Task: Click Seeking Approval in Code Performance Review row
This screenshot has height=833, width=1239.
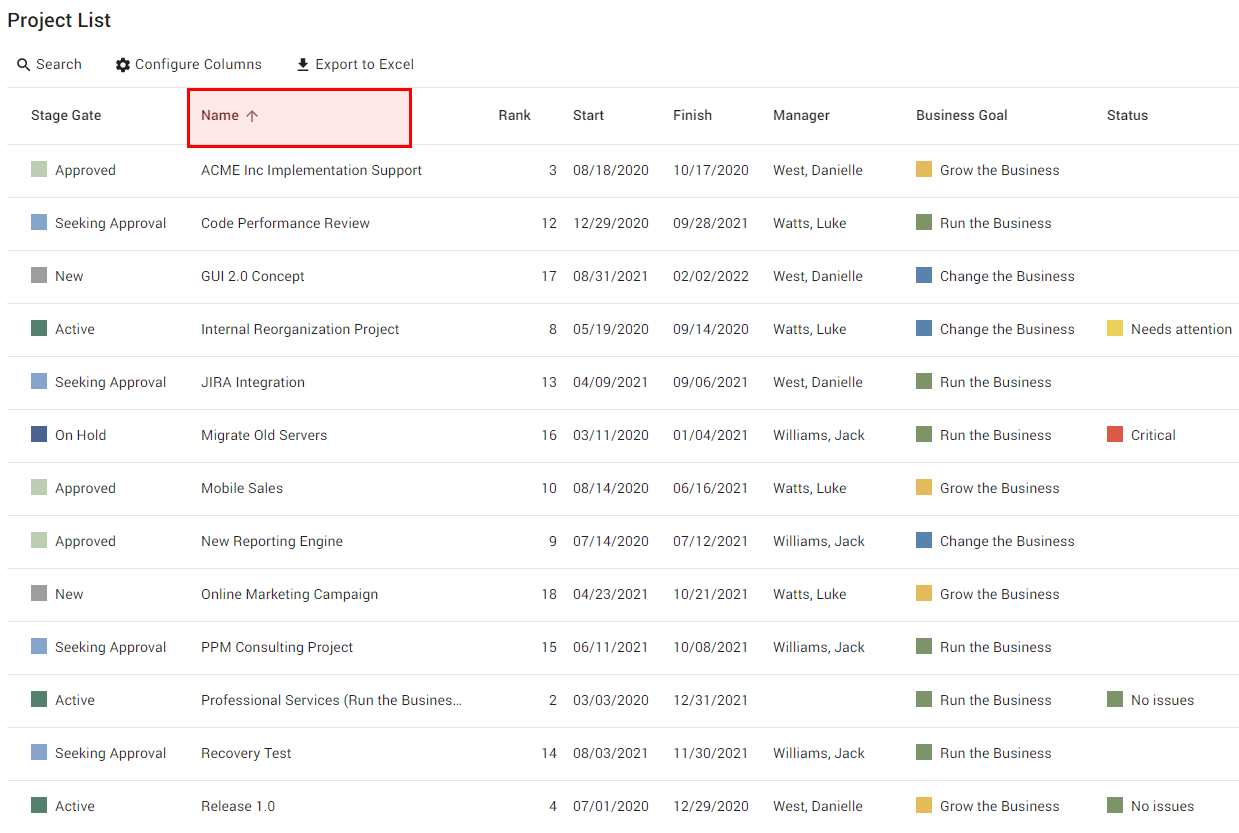Action: point(110,224)
